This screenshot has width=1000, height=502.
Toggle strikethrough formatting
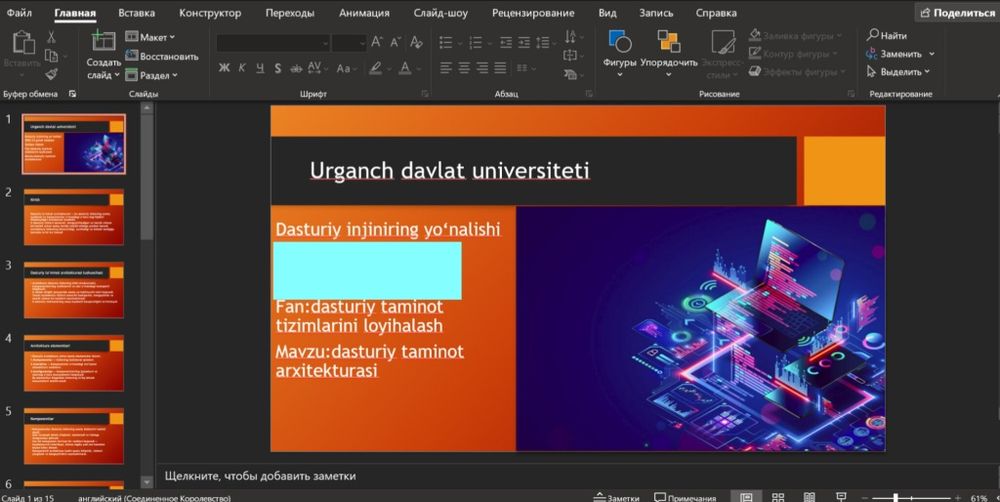point(295,68)
